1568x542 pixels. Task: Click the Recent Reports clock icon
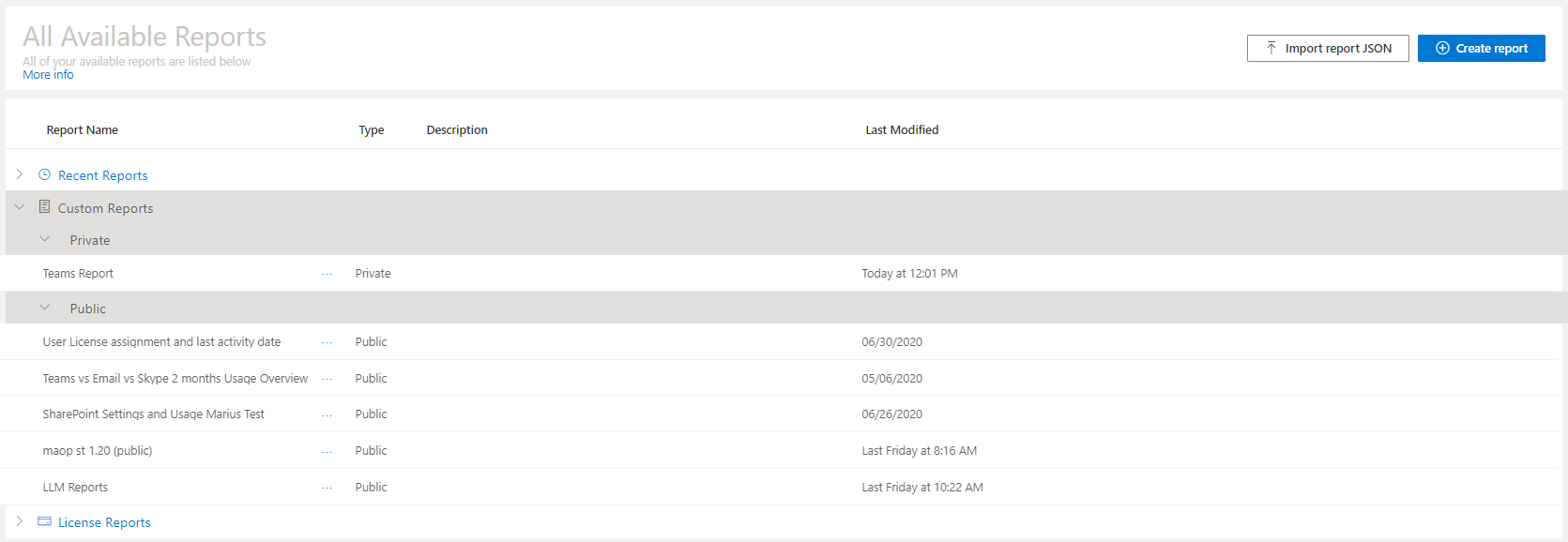44,174
